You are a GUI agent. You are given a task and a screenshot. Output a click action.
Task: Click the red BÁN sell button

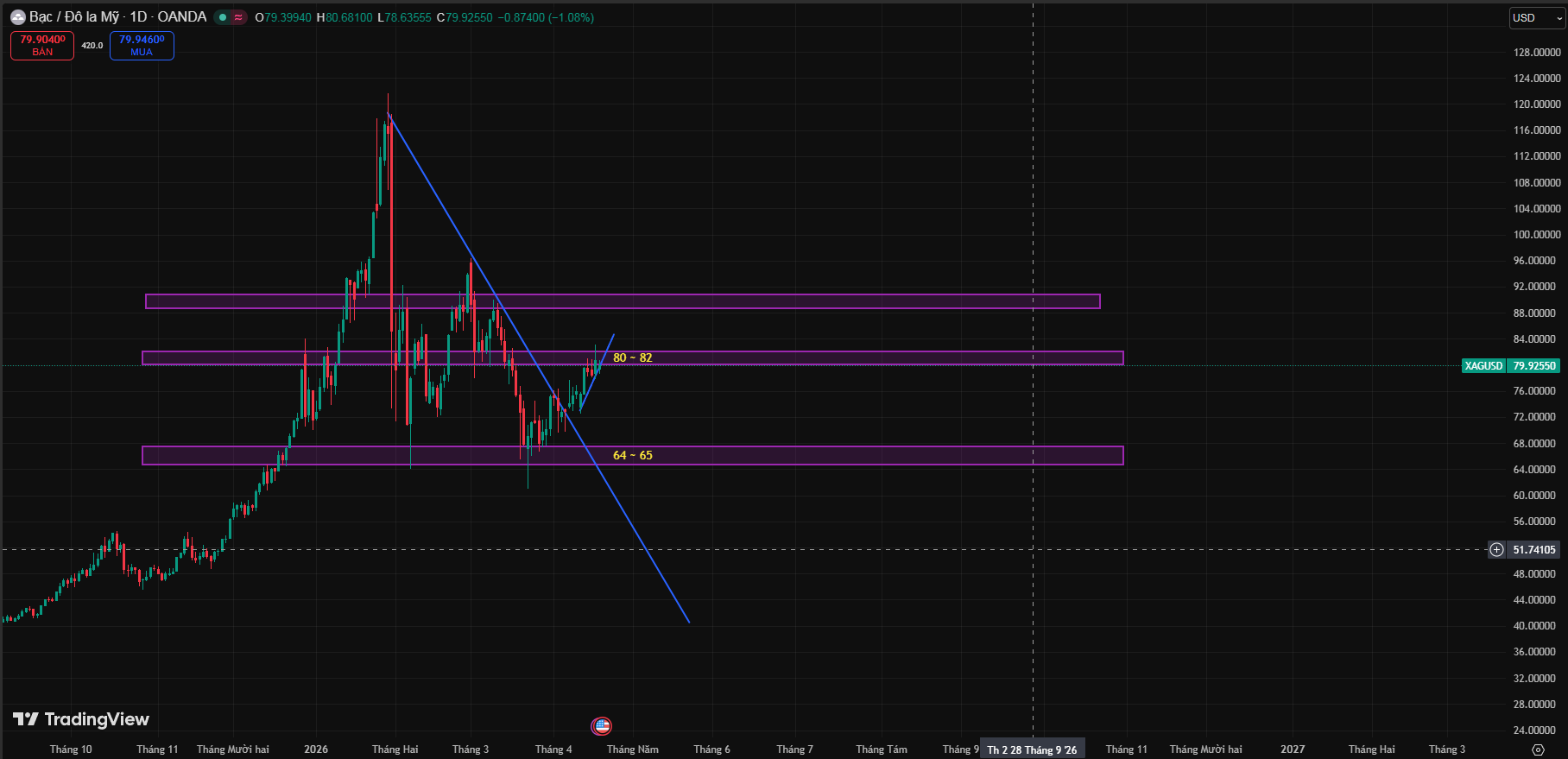[x=42, y=46]
